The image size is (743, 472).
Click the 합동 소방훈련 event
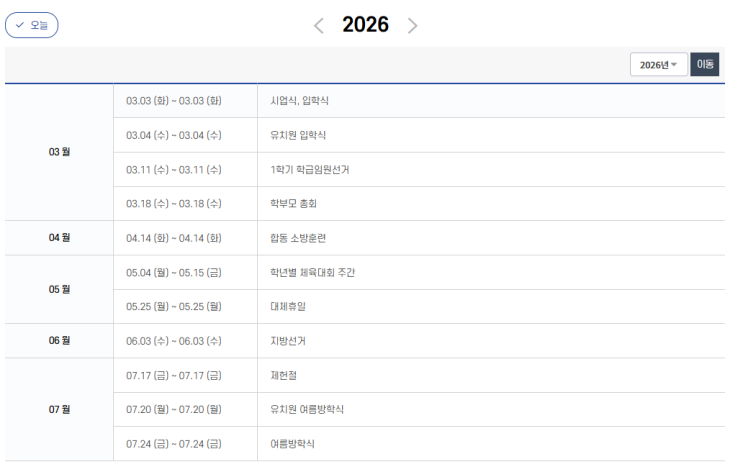click(298, 238)
